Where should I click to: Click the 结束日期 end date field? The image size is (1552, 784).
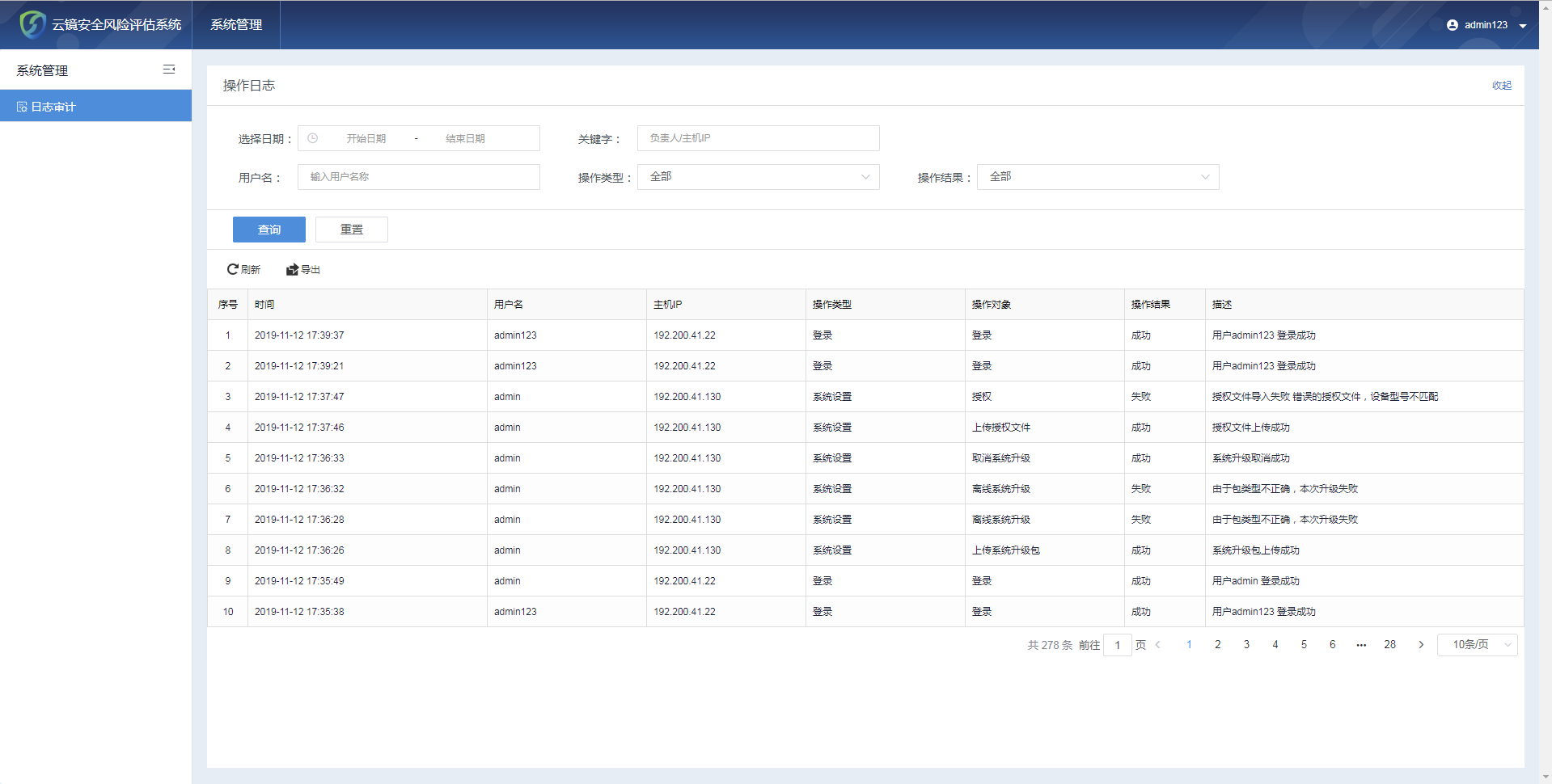465,138
